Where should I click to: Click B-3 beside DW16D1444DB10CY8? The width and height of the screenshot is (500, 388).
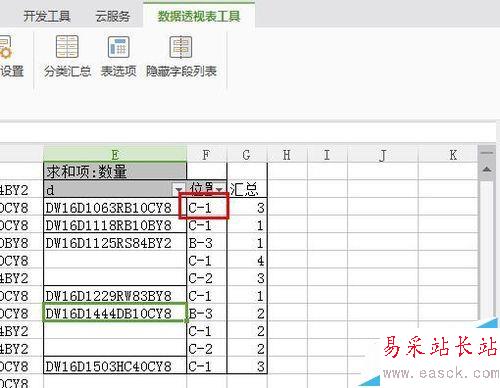[207, 313]
